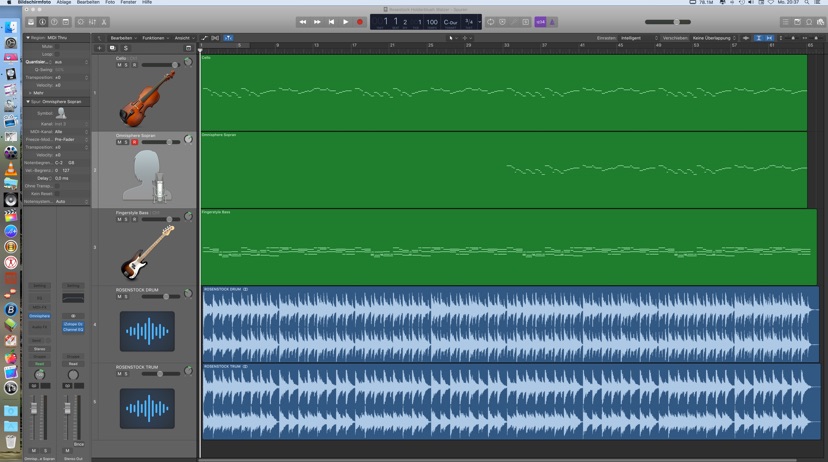Show automation curve icon in tracks menu bar
828x462 pixels.
coord(204,38)
